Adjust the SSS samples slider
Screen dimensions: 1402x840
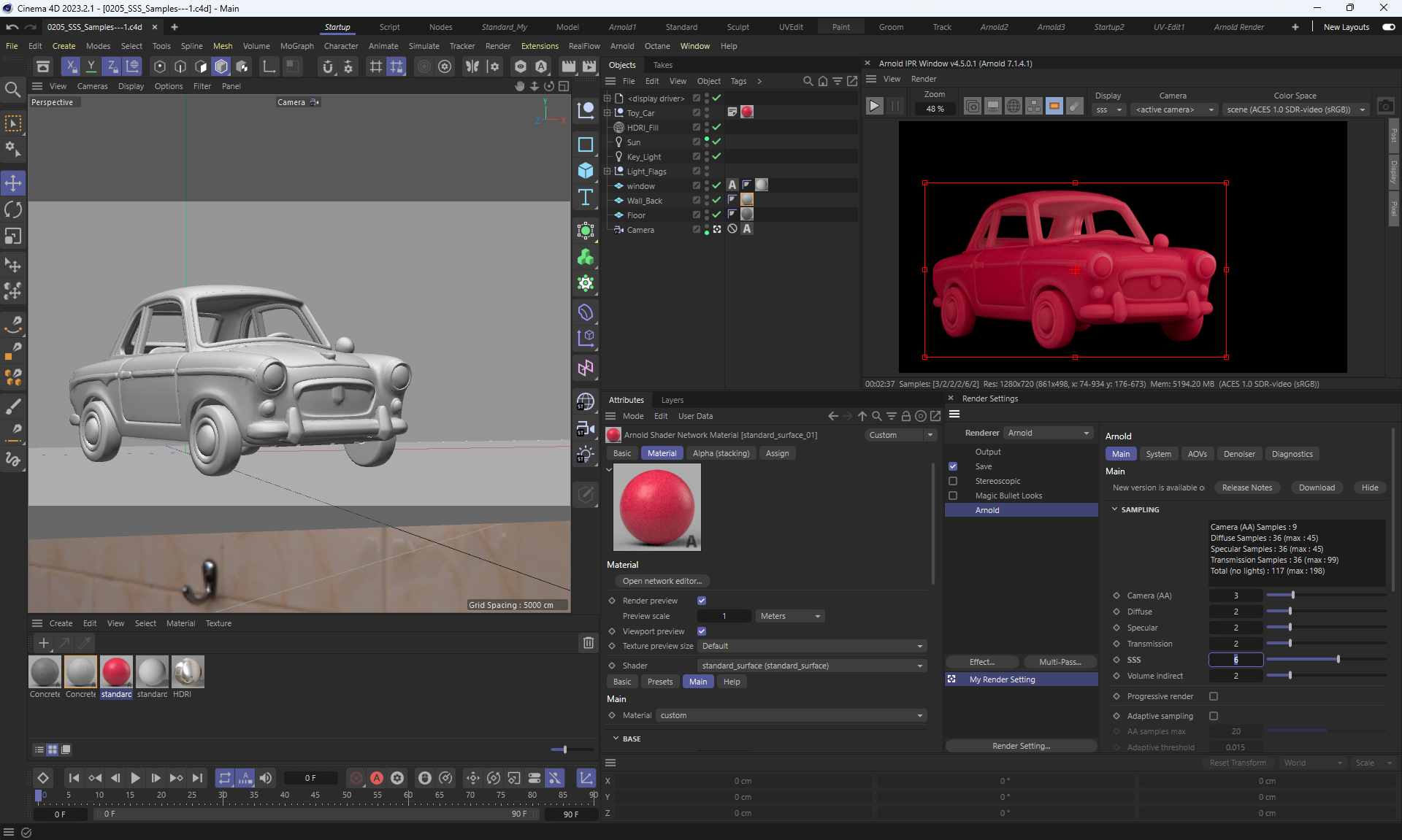(1337, 660)
